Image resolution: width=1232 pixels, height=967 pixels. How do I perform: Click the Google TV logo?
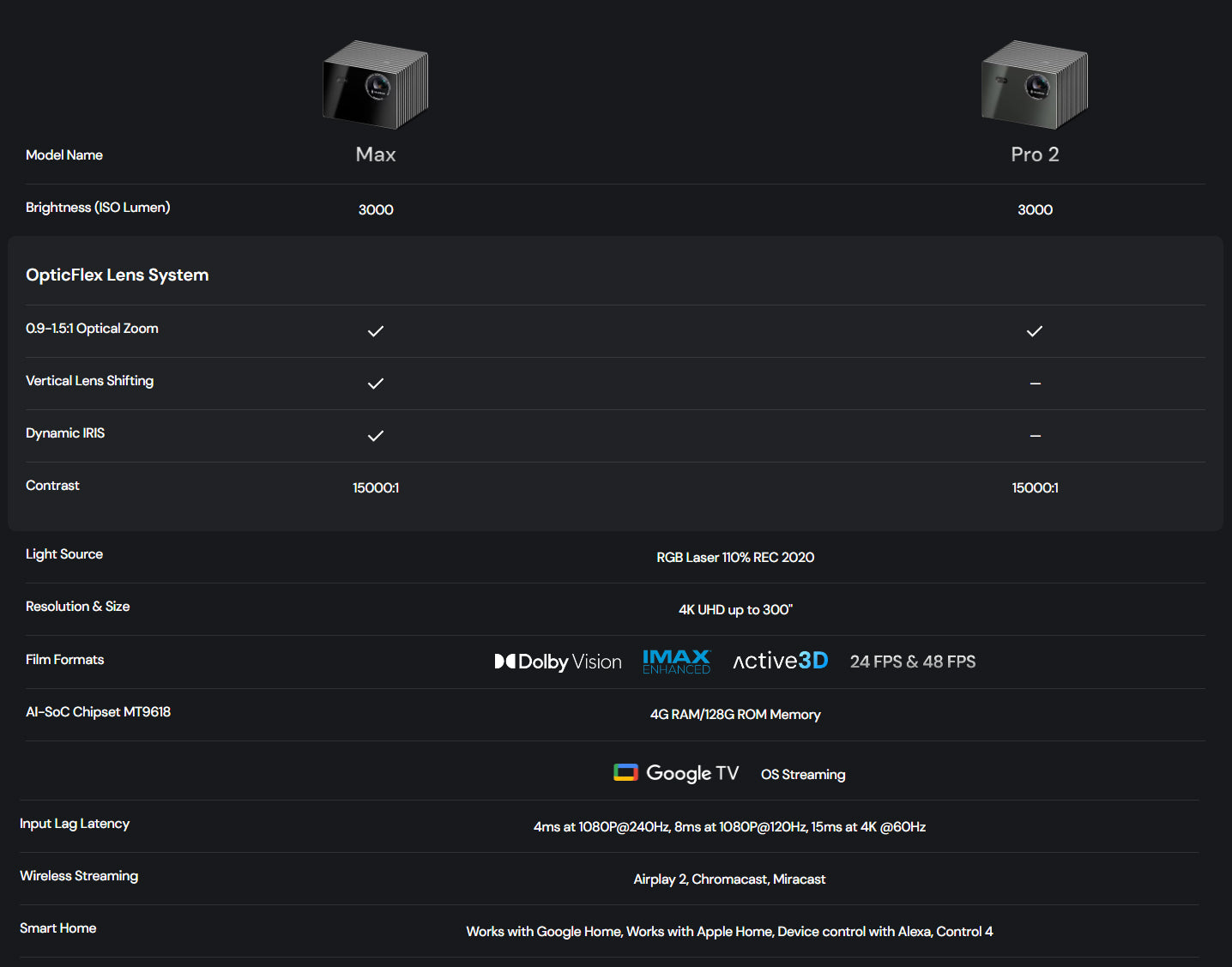pos(676,773)
